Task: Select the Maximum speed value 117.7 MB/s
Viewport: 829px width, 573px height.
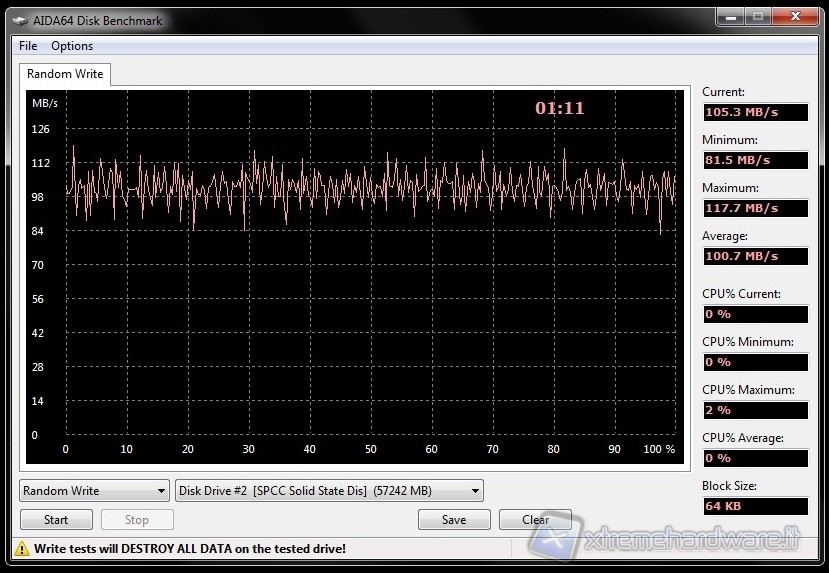Action: (754, 208)
